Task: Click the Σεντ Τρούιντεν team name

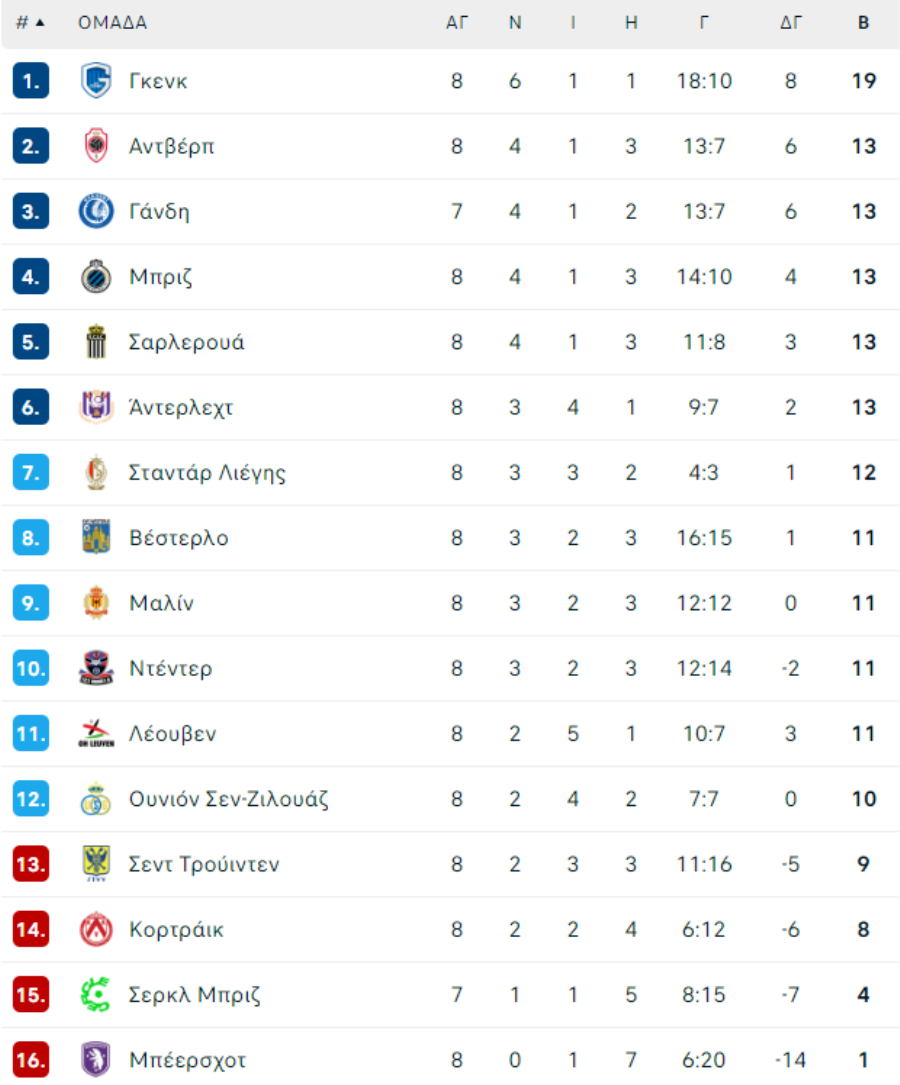Action: 204,864
